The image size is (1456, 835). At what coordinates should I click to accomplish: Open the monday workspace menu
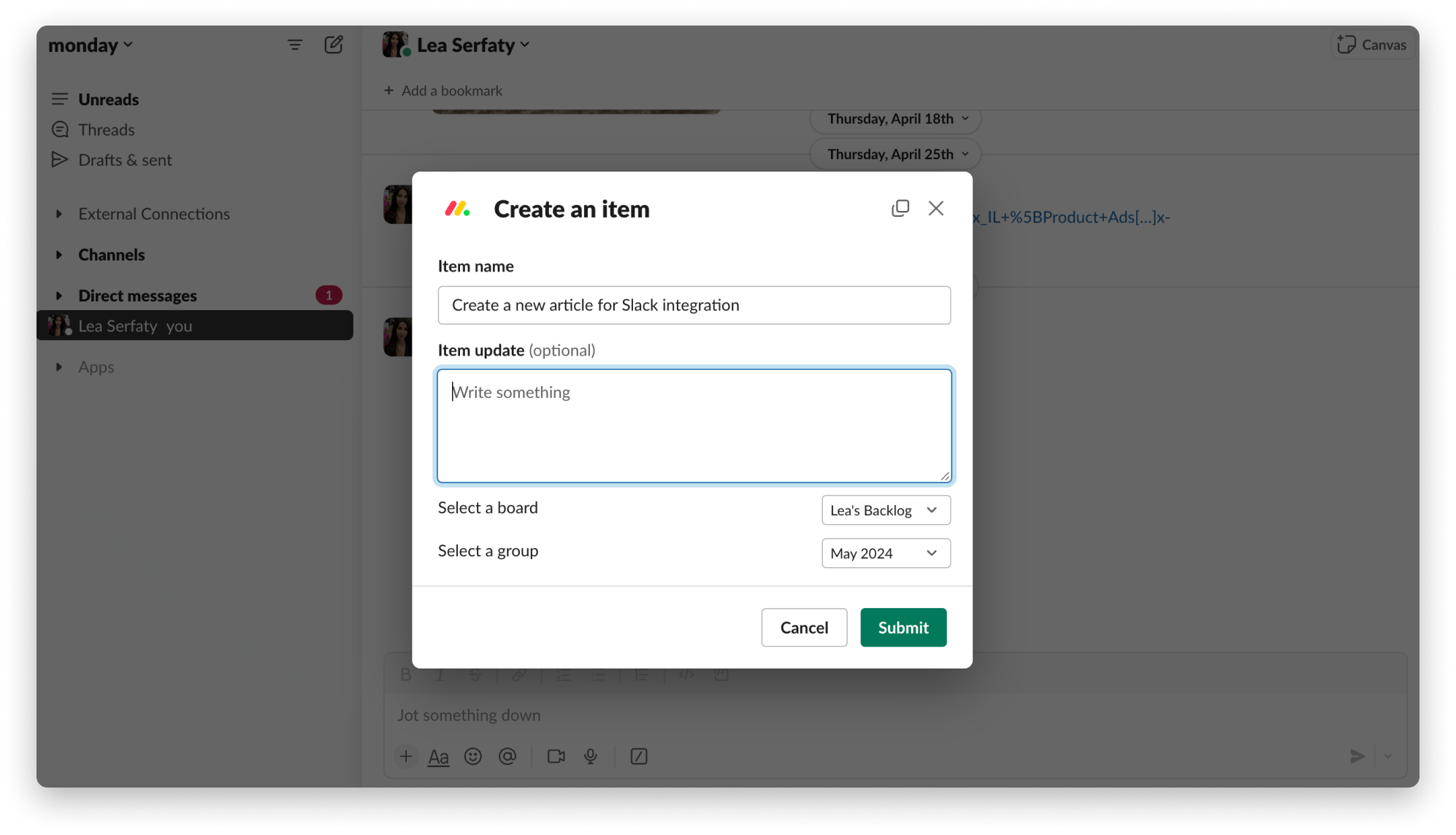click(x=91, y=45)
